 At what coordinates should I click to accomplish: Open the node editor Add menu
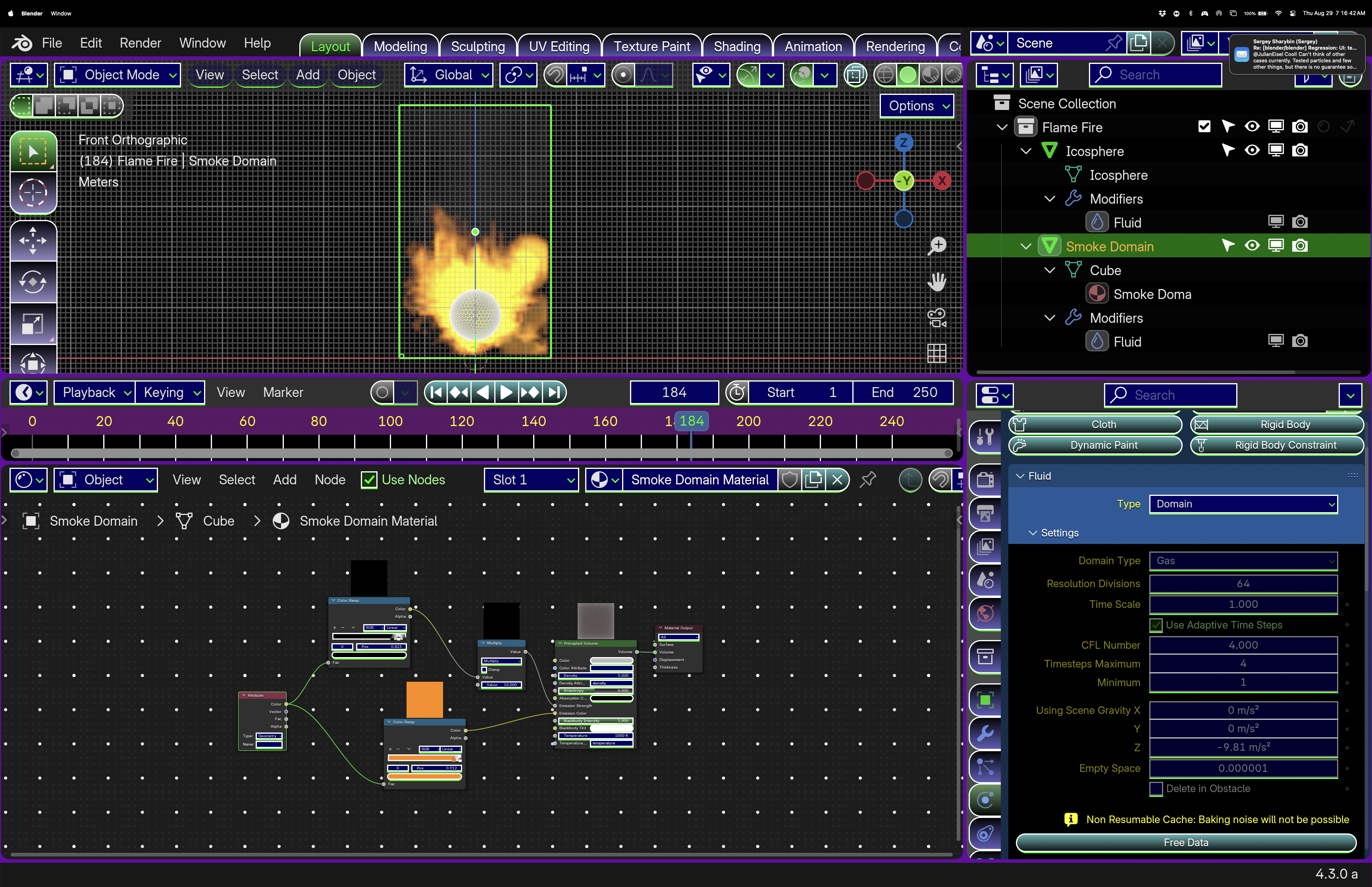coord(284,480)
